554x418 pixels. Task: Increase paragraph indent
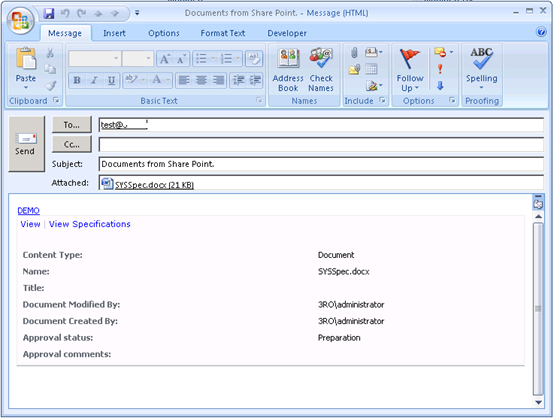(x=255, y=80)
